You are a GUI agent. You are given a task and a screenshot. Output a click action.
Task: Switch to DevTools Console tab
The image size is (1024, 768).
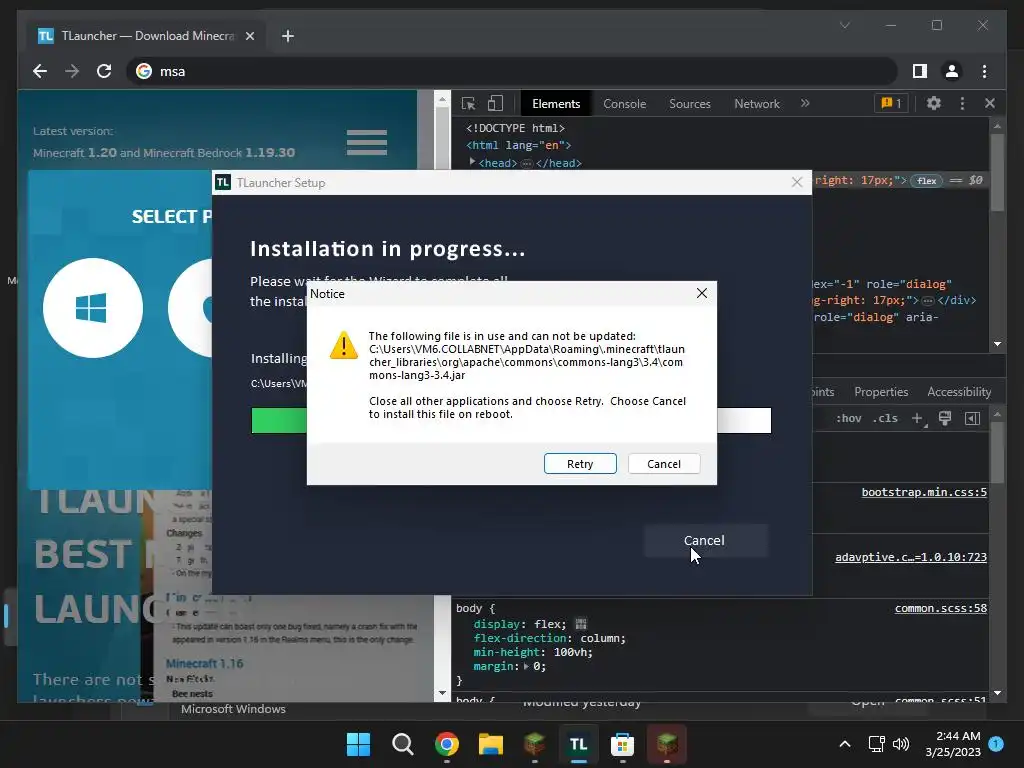click(624, 104)
